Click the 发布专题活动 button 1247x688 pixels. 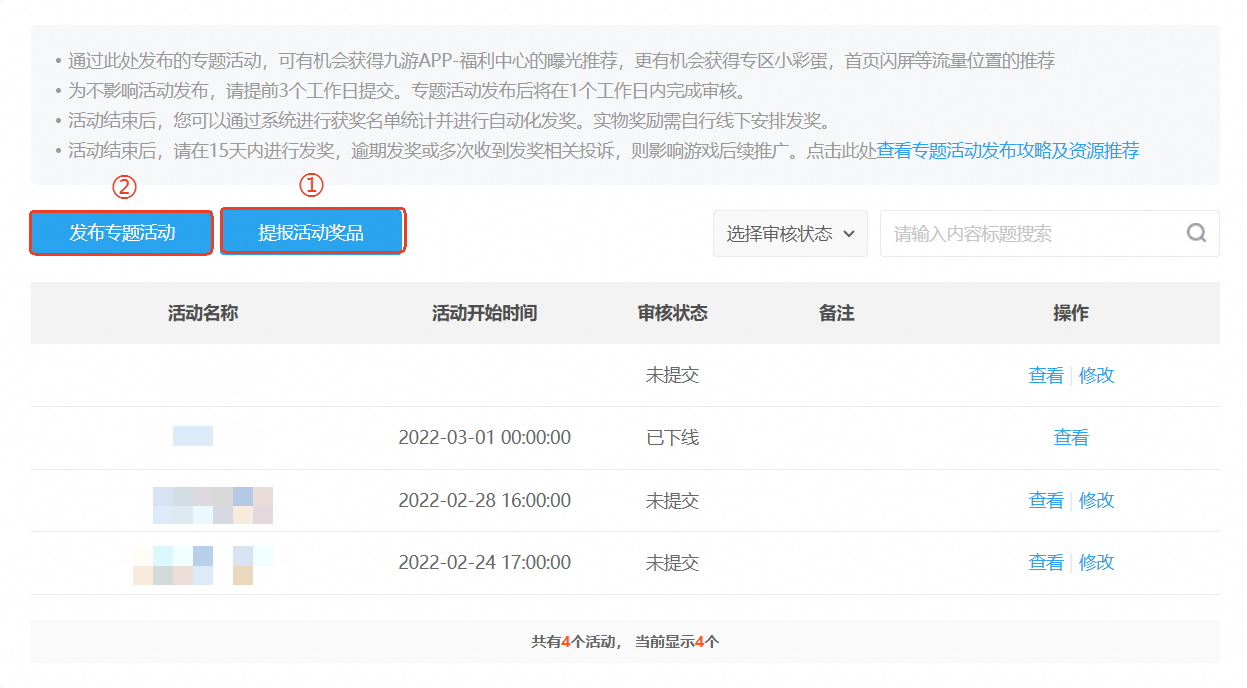(x=122, y=233)
